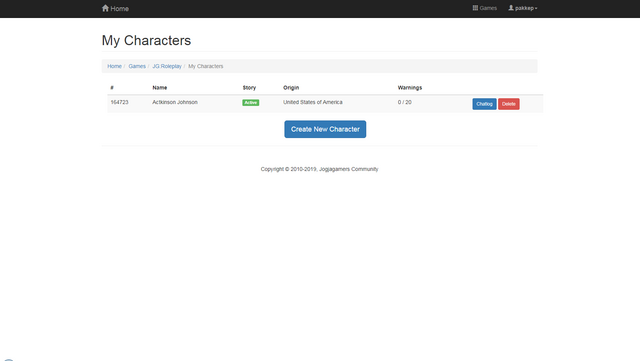View Chatlog for Actkinson Johnson
This screenshot has height=361, width=640.
tap(484, 104)
